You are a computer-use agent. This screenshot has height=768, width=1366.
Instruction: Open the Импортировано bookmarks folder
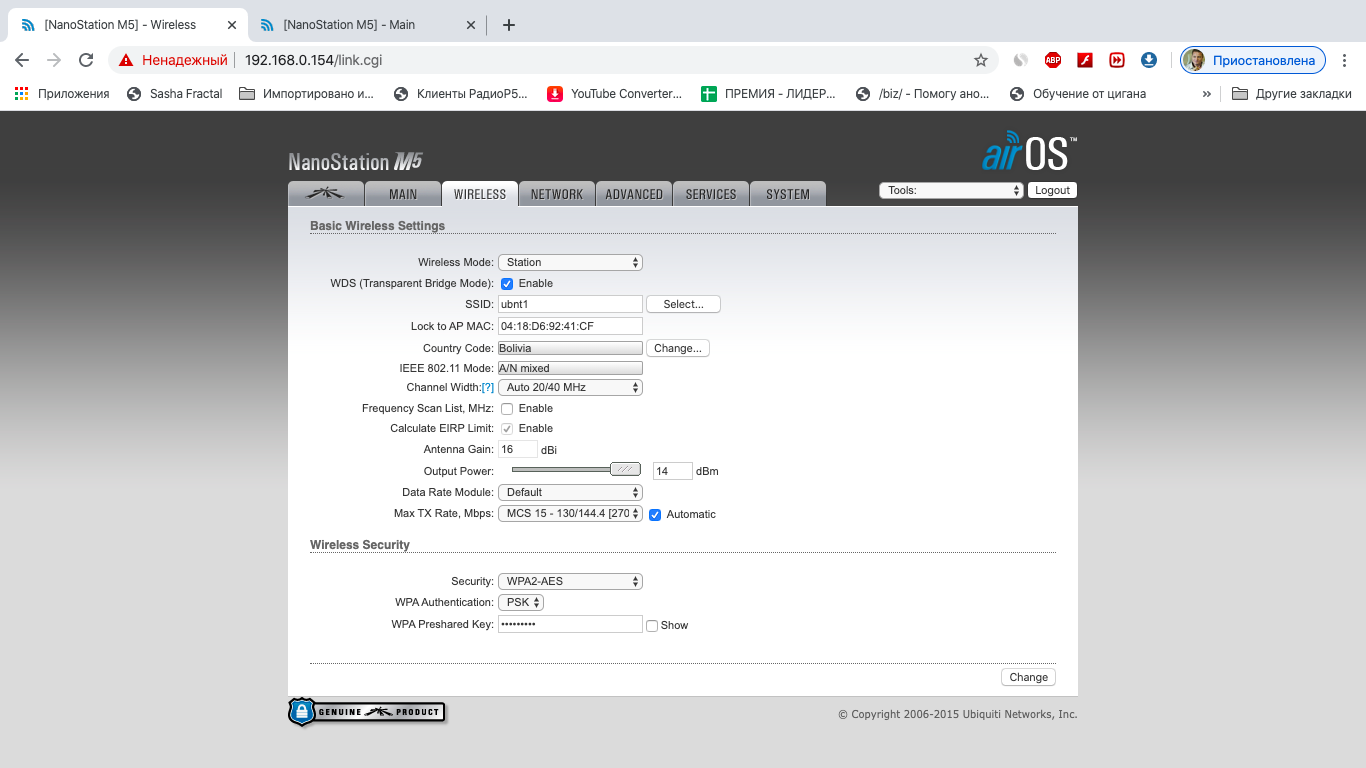click(307, 94)
